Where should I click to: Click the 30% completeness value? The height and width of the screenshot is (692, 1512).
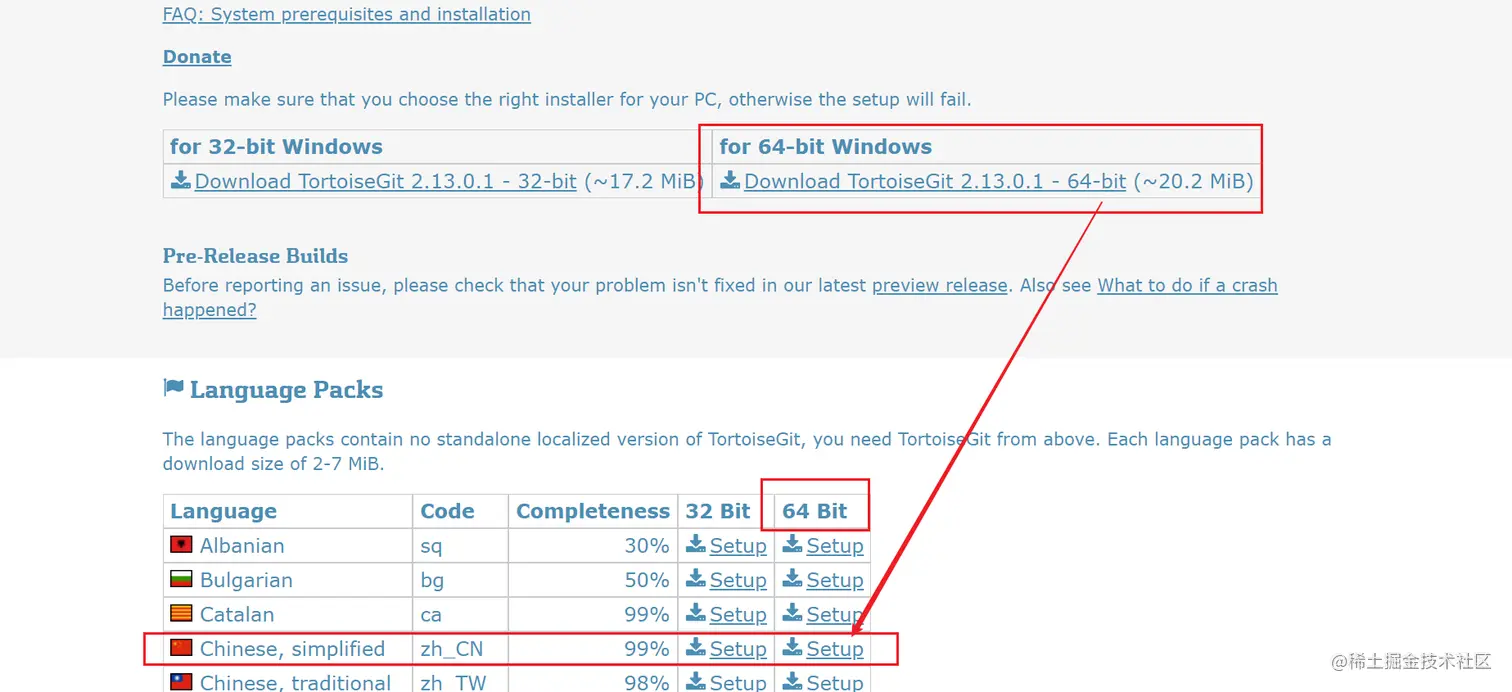646,546
